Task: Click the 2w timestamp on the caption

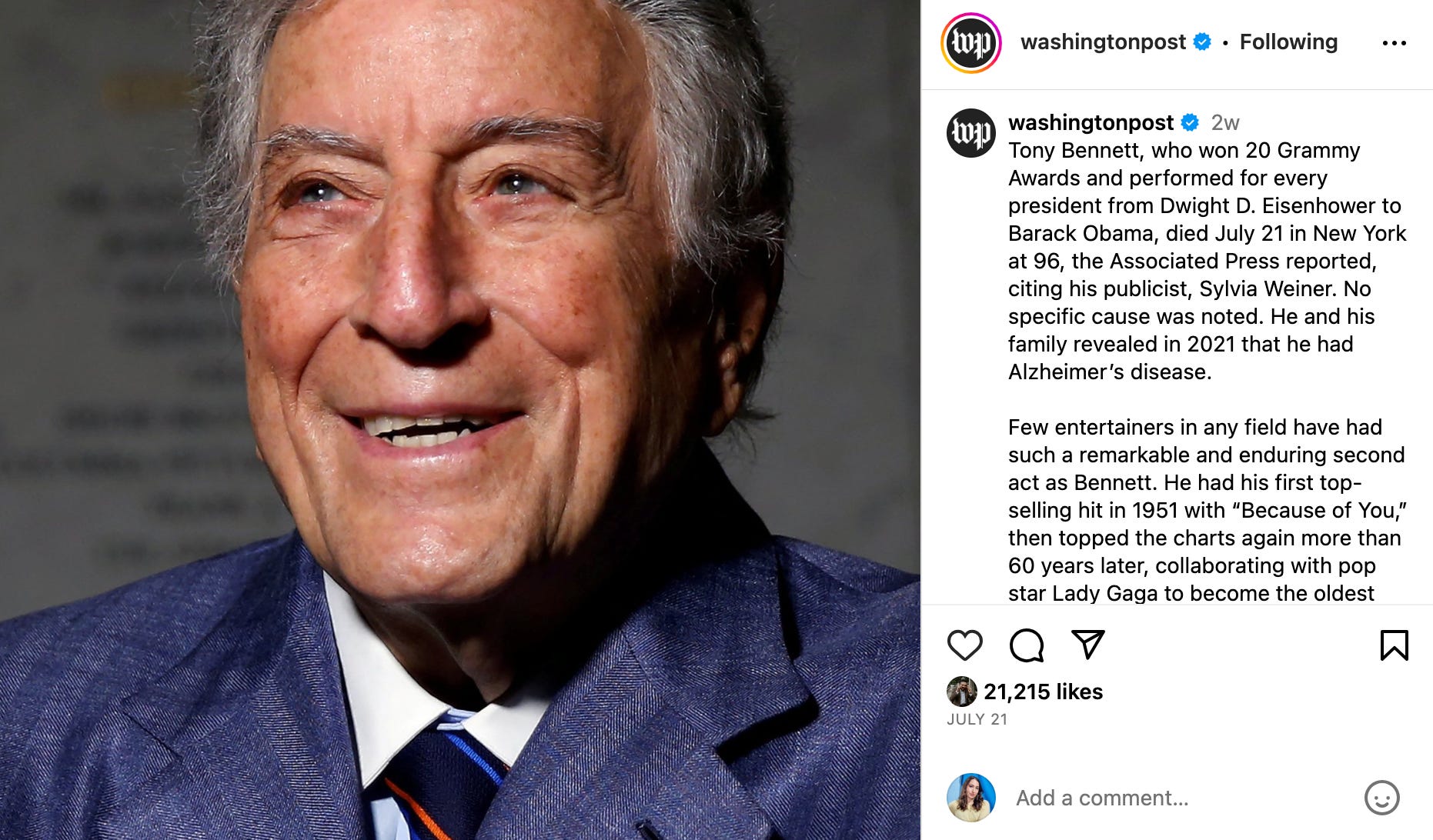Action: [1225, 122]
